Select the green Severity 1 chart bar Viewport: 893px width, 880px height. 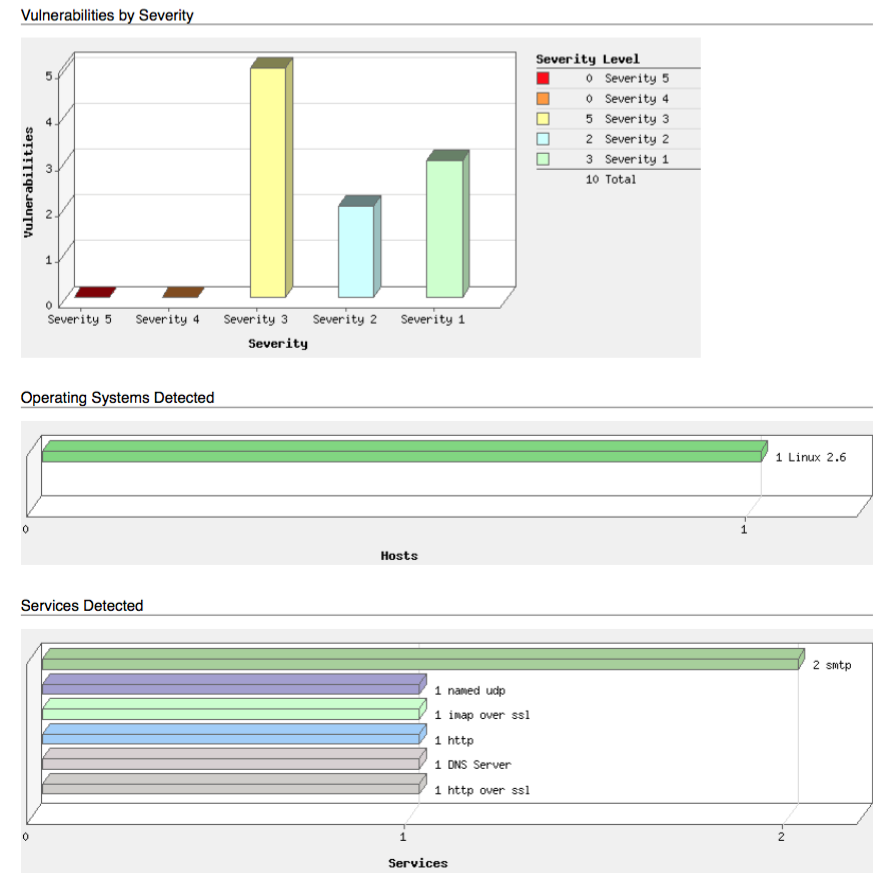pyautogui.click(x=448, y=224)
